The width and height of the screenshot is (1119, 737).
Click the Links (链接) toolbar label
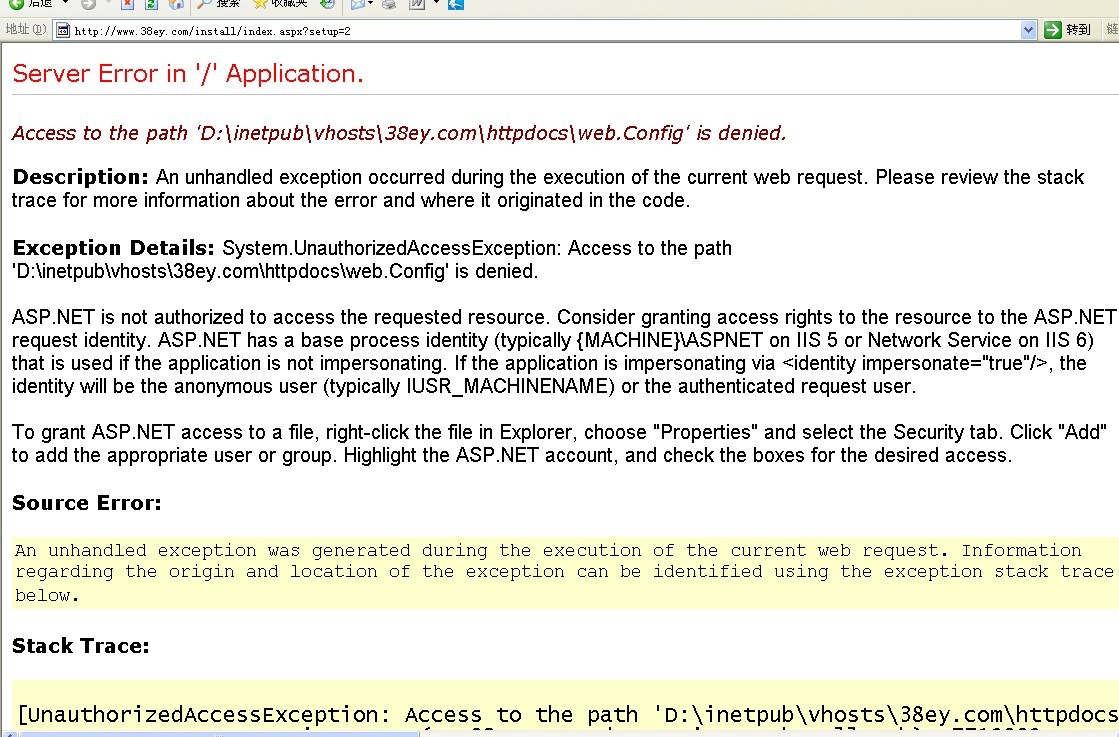[x=1112, y=30]
